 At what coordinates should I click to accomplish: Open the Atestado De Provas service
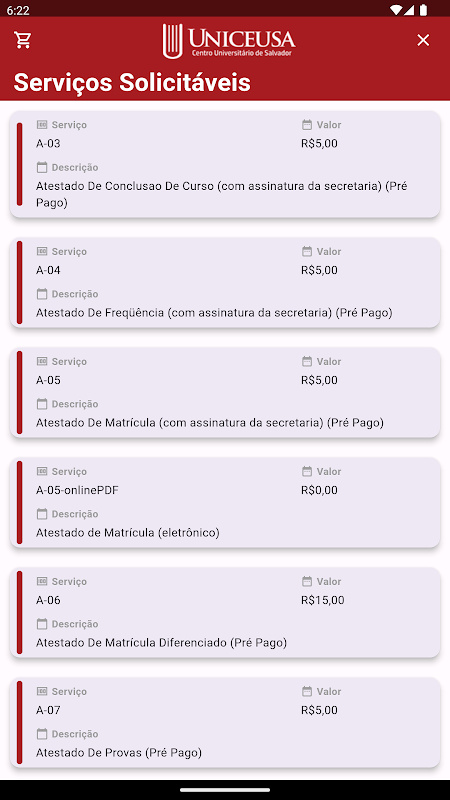(225, 722)
